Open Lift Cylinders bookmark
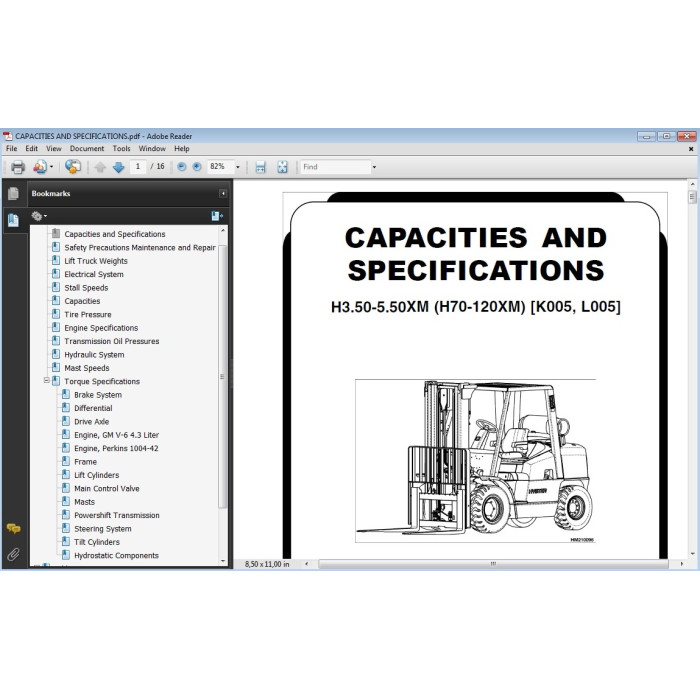This screenshot has height=700, width=700. (x=96, y=475)
